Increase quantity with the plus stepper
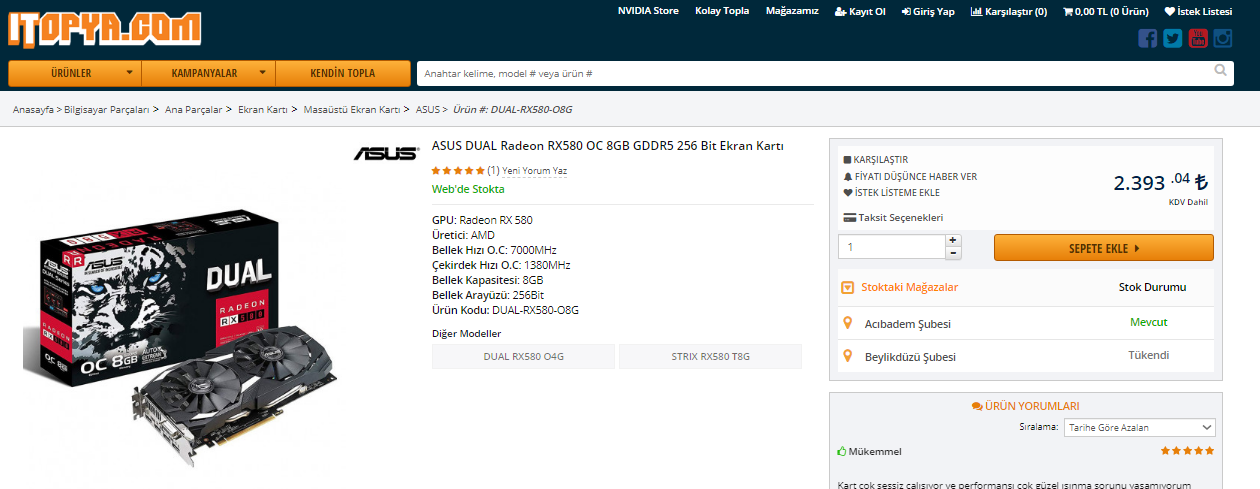 (953, 240)
